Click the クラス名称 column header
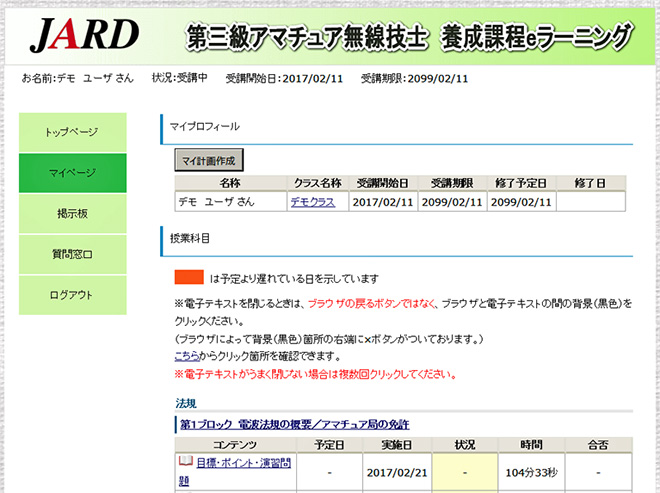 click(318, 183)
